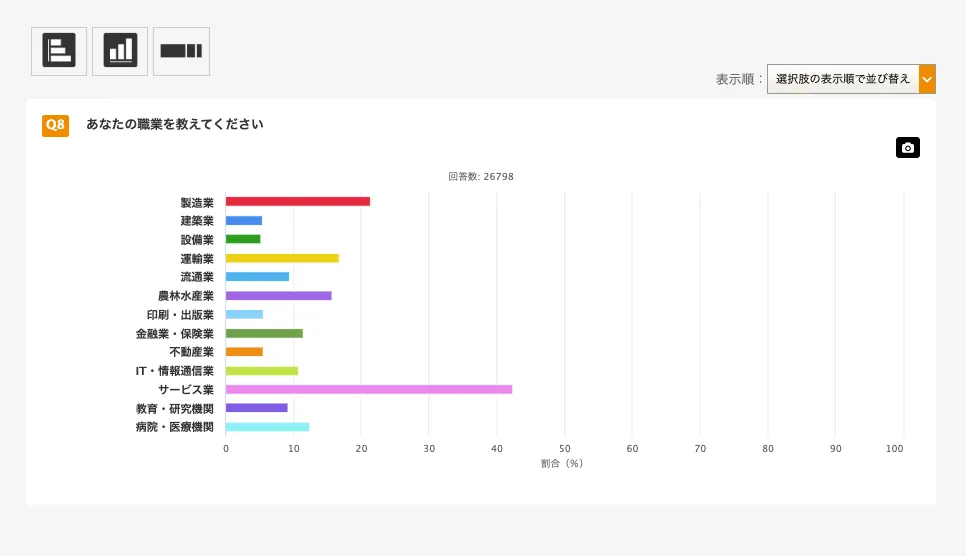Switch to stacked band chart view
Image resolution: width=966 pixels, height=556 pixels.
click(x=181, y=51)
